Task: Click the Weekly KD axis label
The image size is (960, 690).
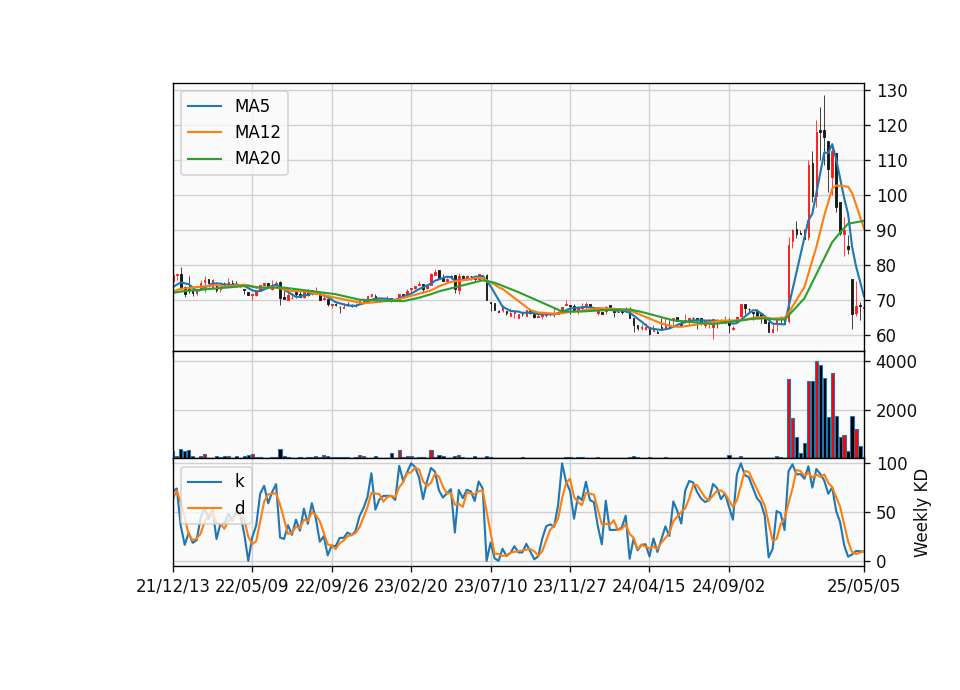Action: point(921,513)
